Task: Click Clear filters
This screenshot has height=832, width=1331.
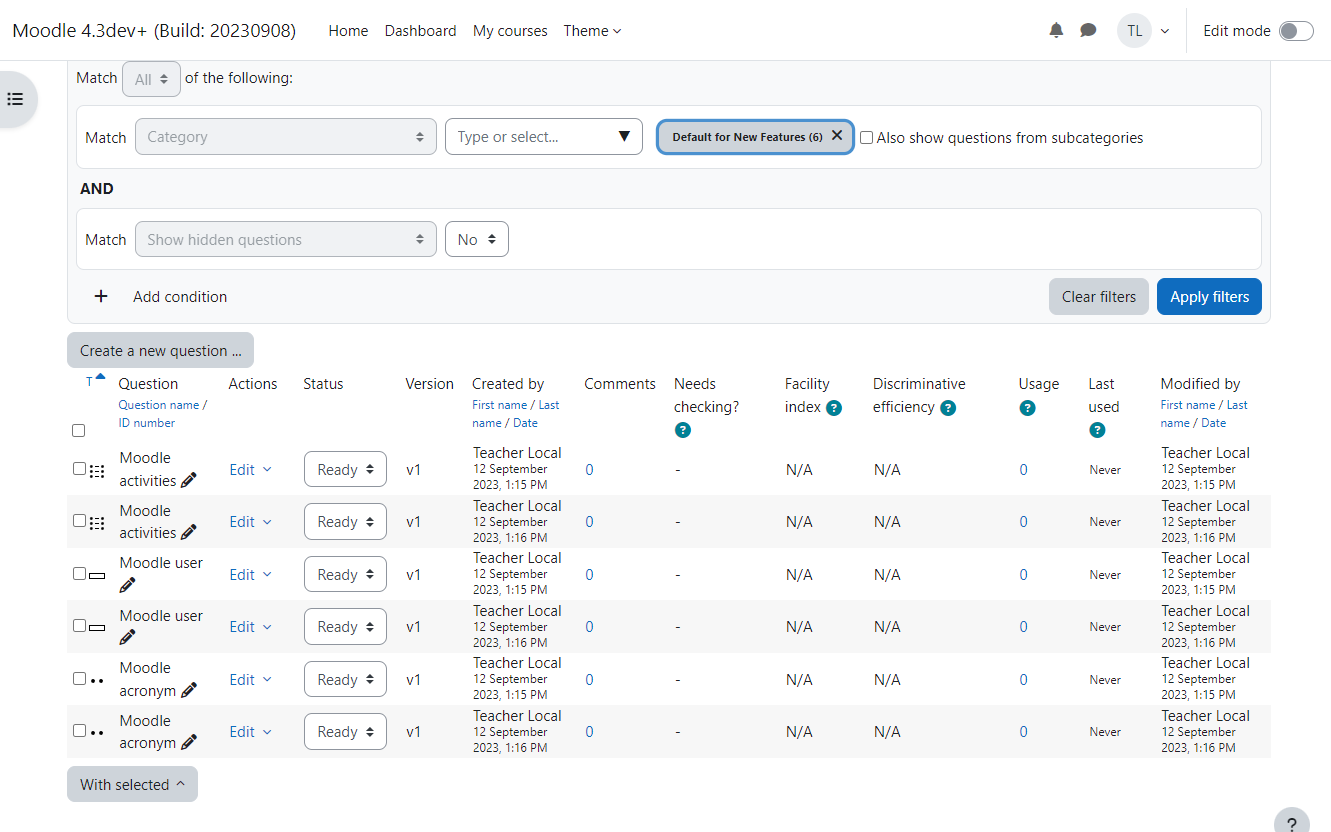Action: coord(1098,297)
